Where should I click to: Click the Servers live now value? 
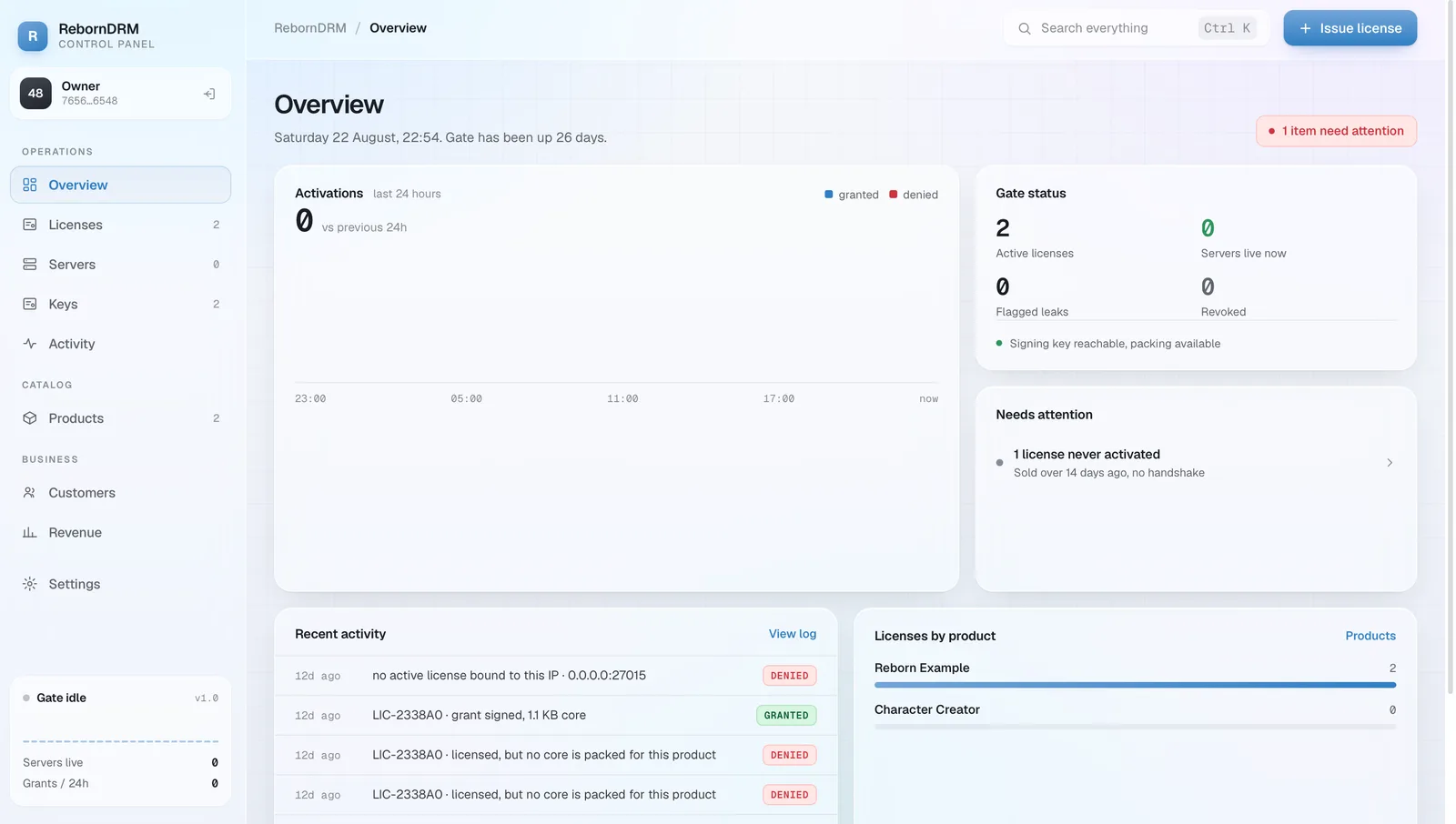1208,228
